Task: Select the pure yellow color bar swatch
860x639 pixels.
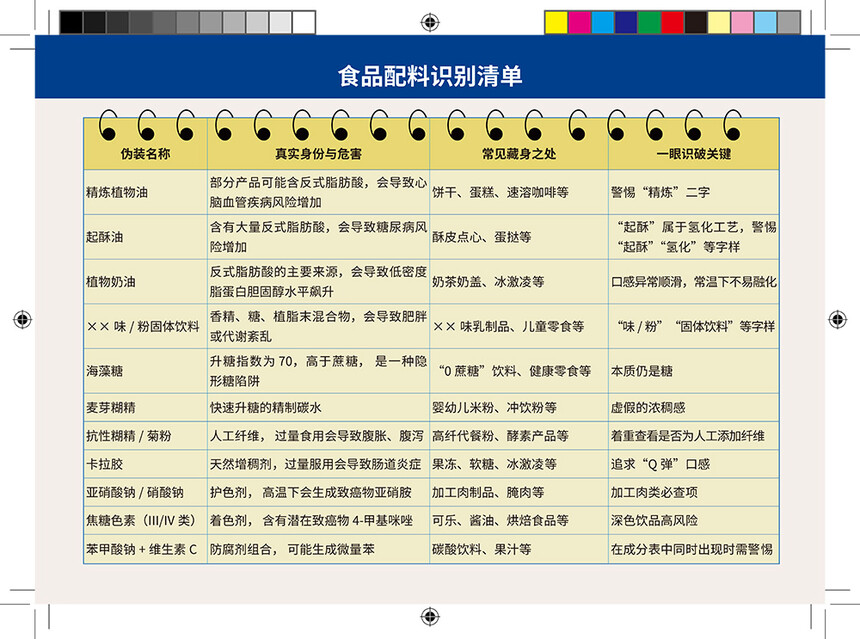Action: pos(556,22)
